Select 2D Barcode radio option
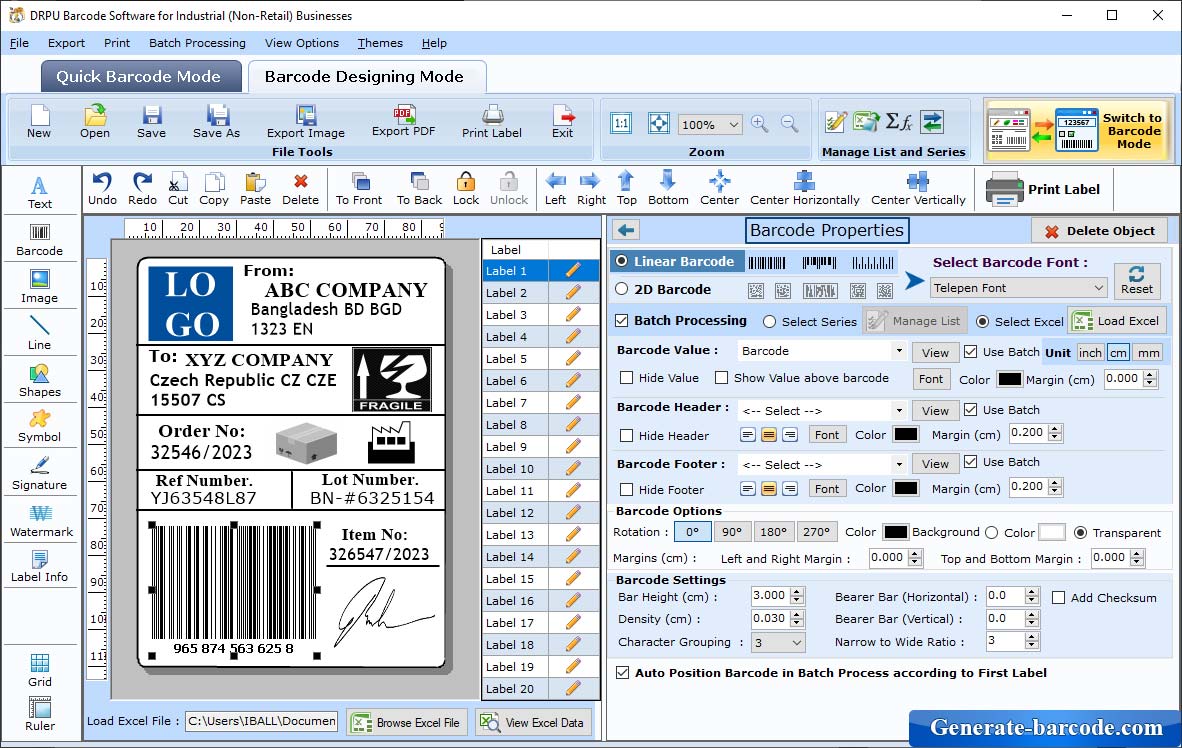The image size is (1182, 748). pos(621,289)
